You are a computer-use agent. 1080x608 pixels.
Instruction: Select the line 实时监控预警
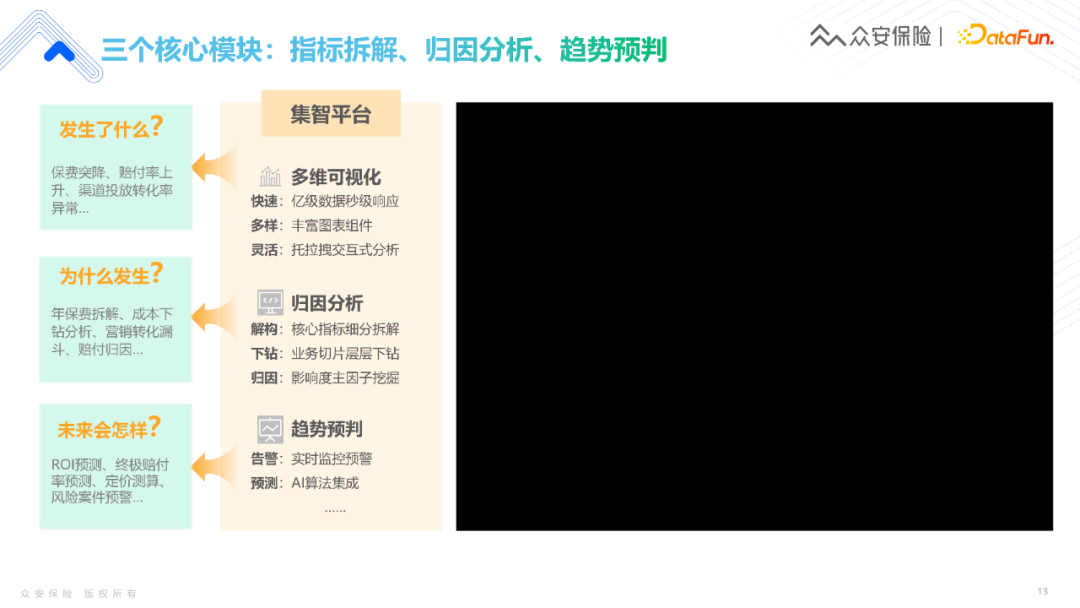[331, 459]
